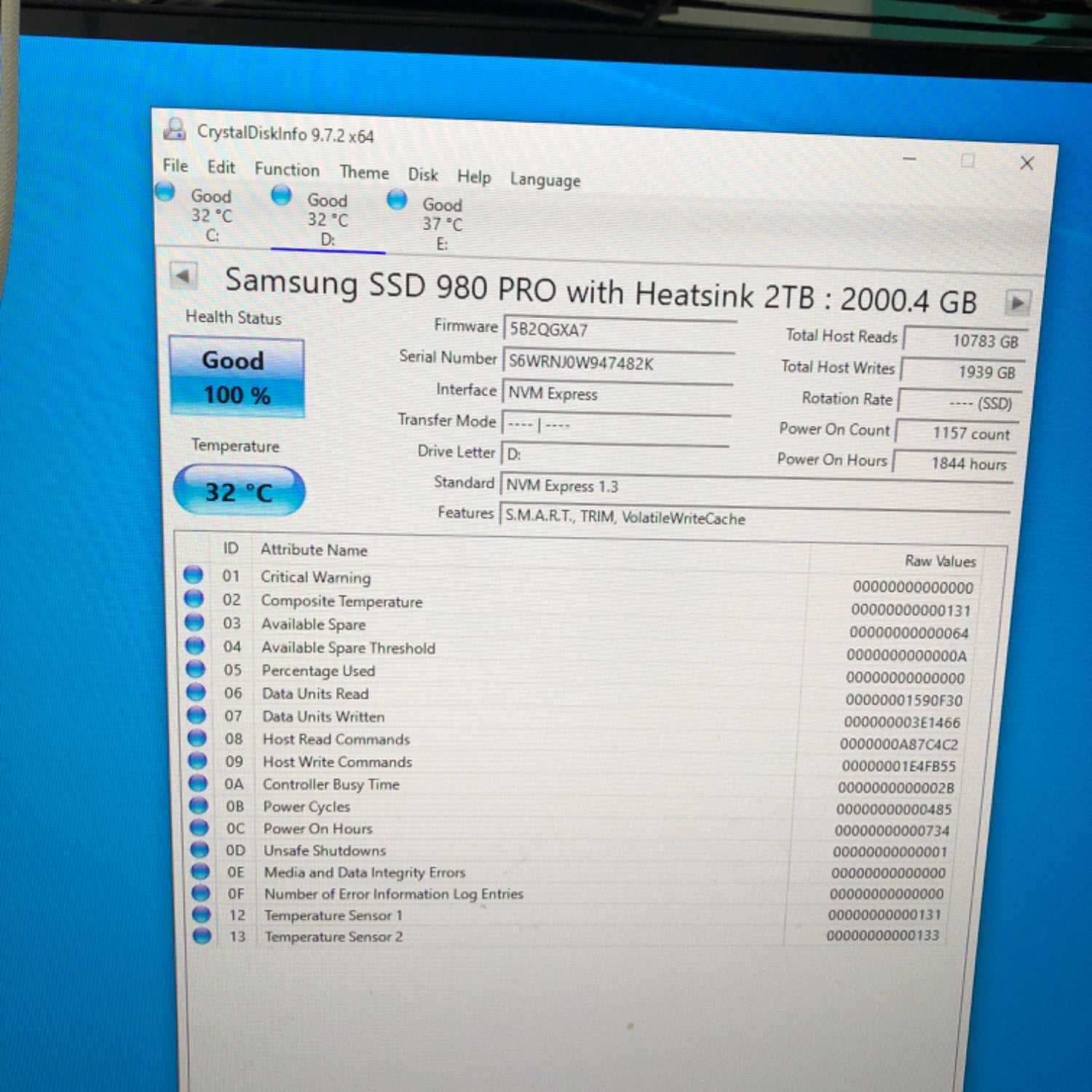Click the blue status icon for Controller Busy Time

click(198, 783)
